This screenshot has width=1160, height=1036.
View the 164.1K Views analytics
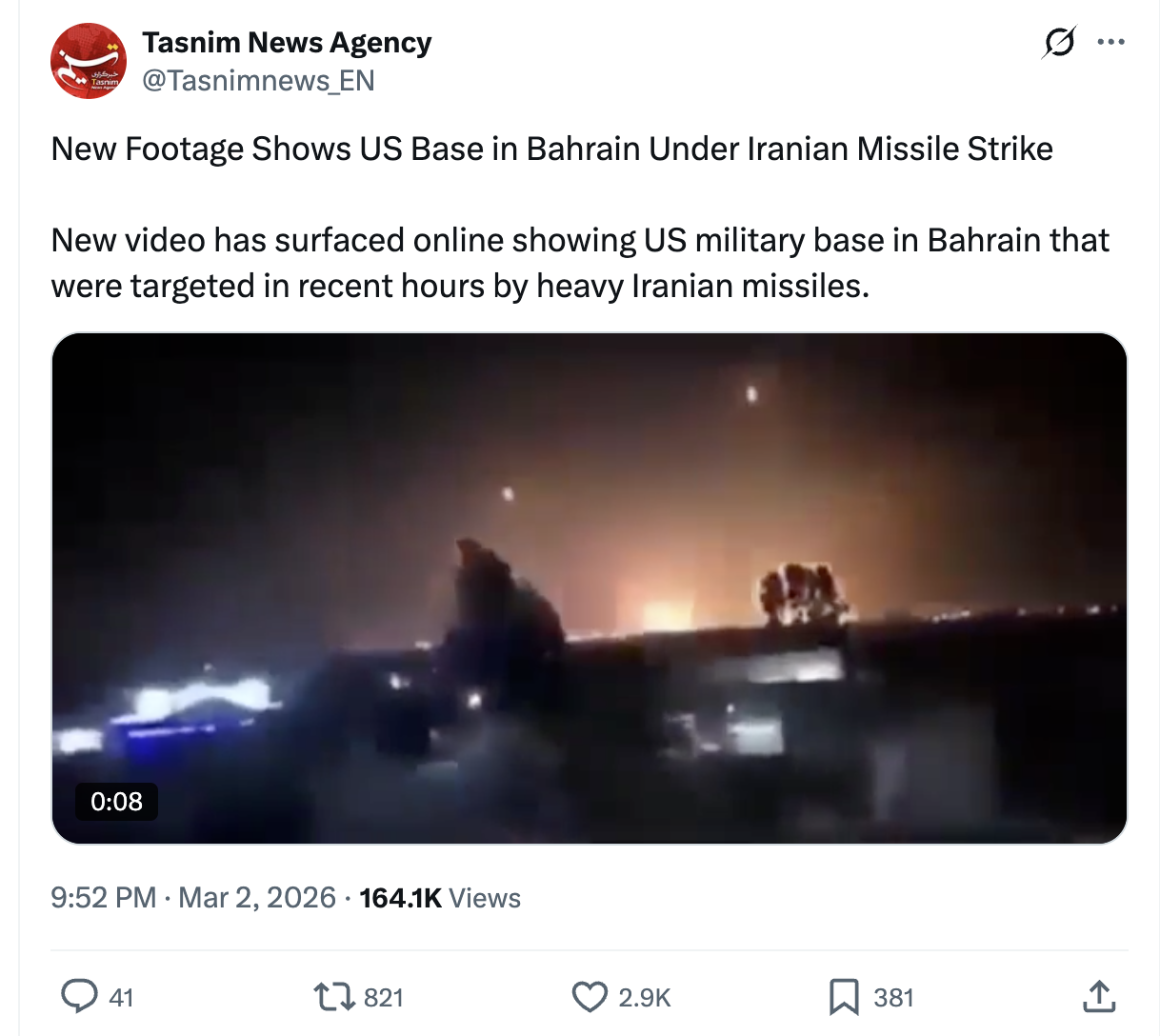pos(440,898)
